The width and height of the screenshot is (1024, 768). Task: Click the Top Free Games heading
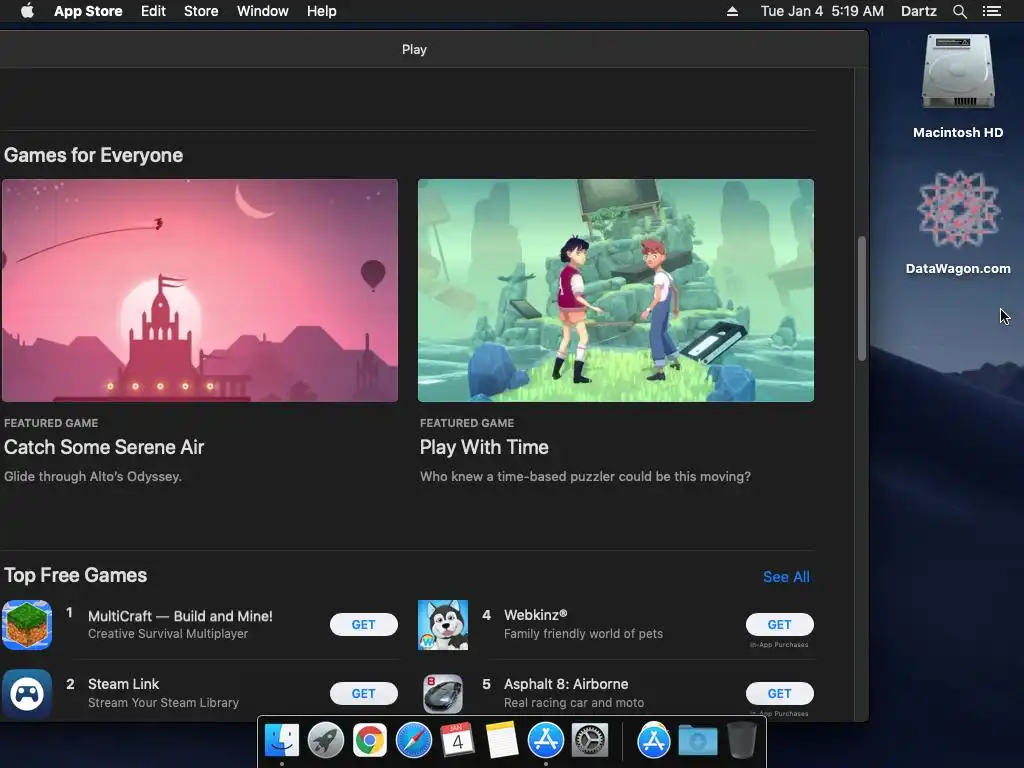pyautogui.click(x=75, y=575)
